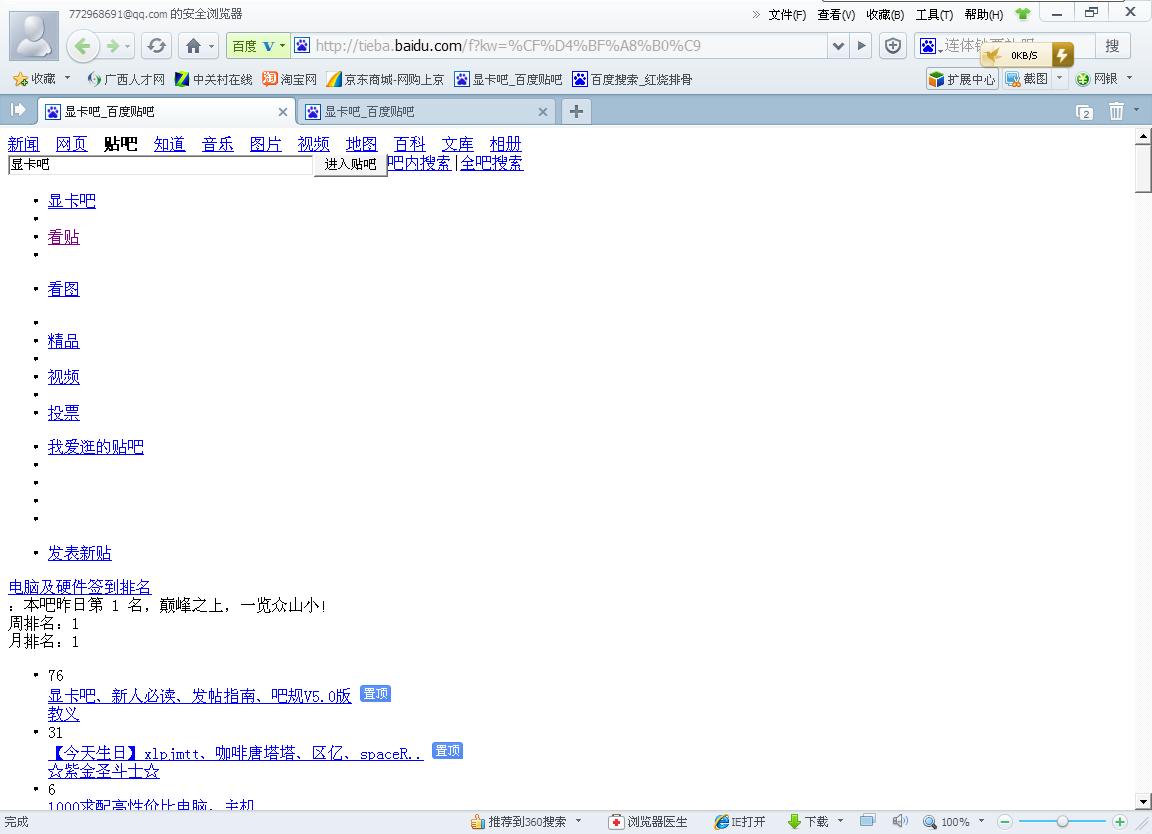The width and height of the screenshot is (1152, 834).
Task: Expand 推荐到360搜索 dropdown arrow
Action: pos(579,820)
